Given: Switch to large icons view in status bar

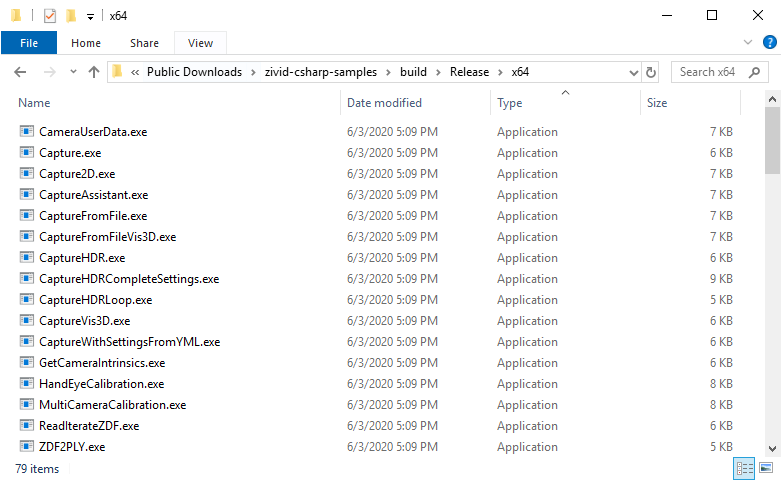Looking at the screenshot, I should point(766,468).
